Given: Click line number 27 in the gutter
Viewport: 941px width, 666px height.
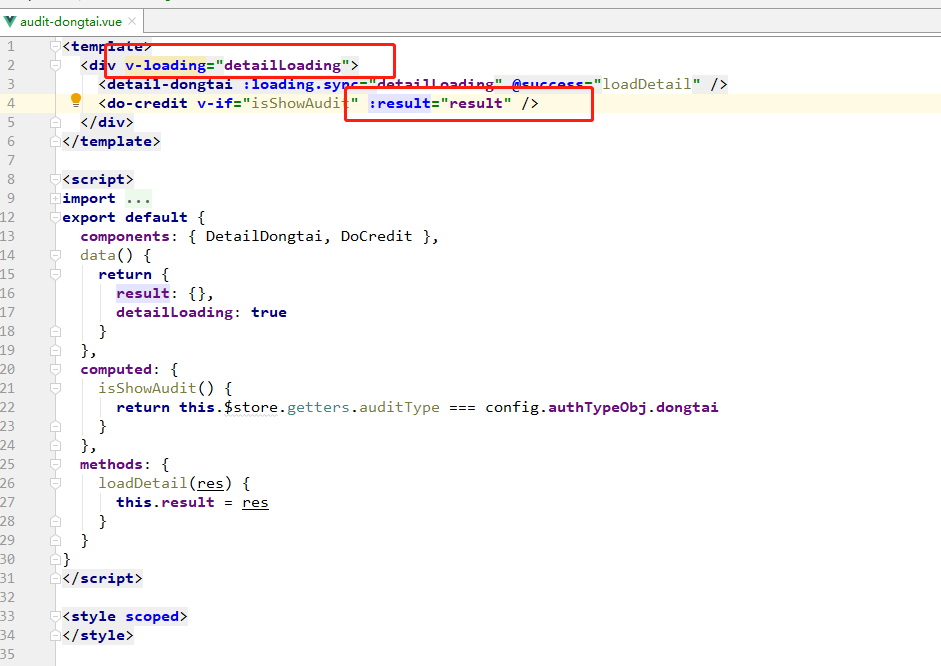Looking at the screenshot, I should [x=7, y=502].
